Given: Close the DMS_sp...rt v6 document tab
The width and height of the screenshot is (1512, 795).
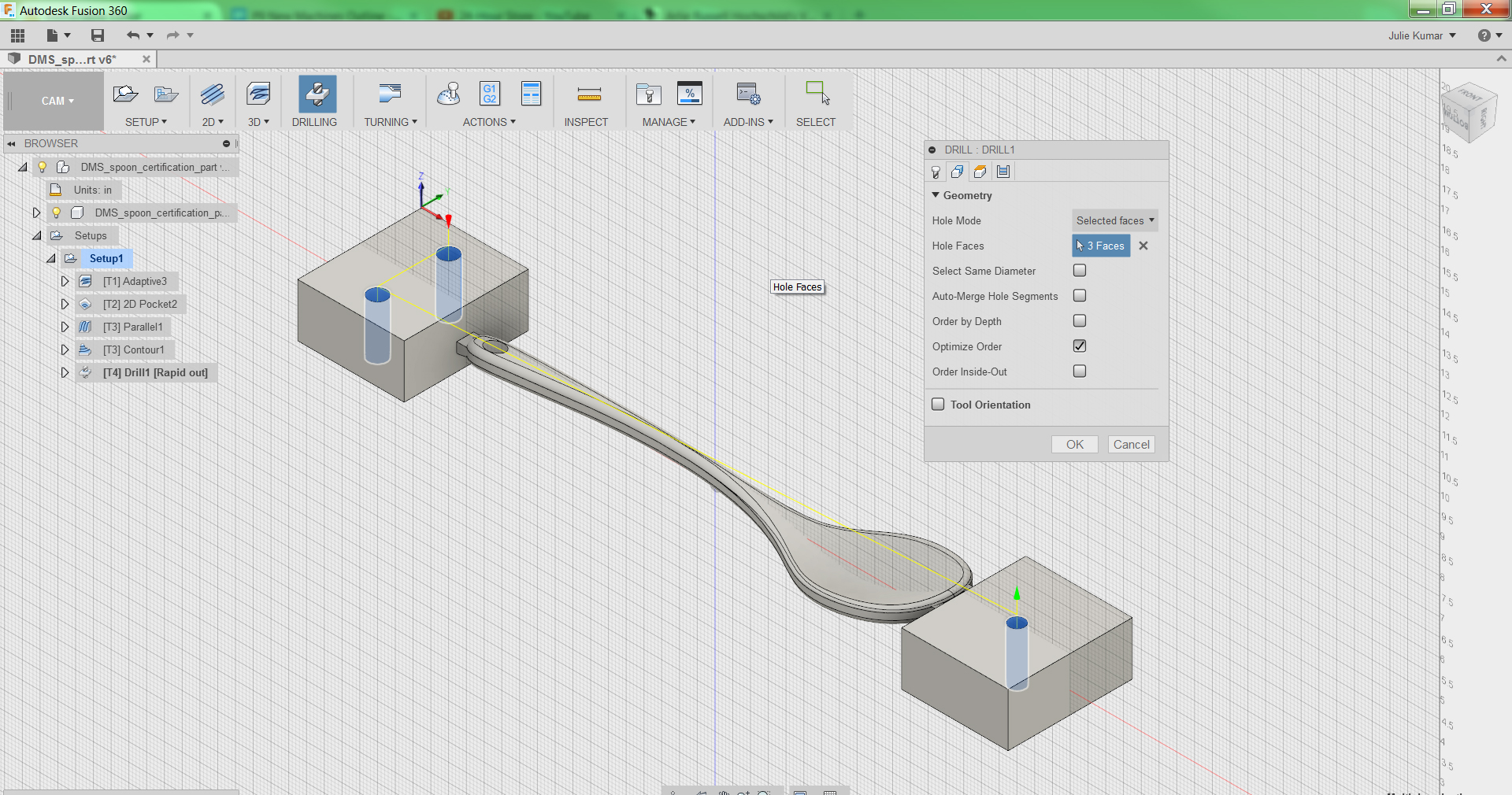Looking at the screenshot, I should coord(146,59).
